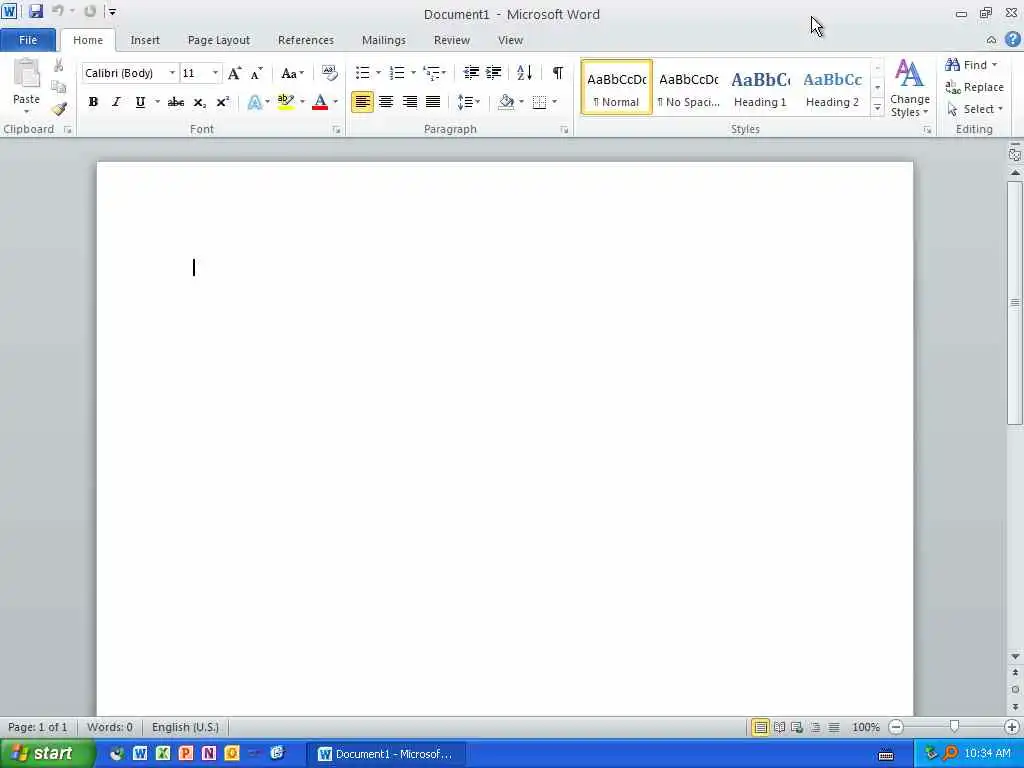Click the Sort A-Z icon

click(x=524, y=72)
